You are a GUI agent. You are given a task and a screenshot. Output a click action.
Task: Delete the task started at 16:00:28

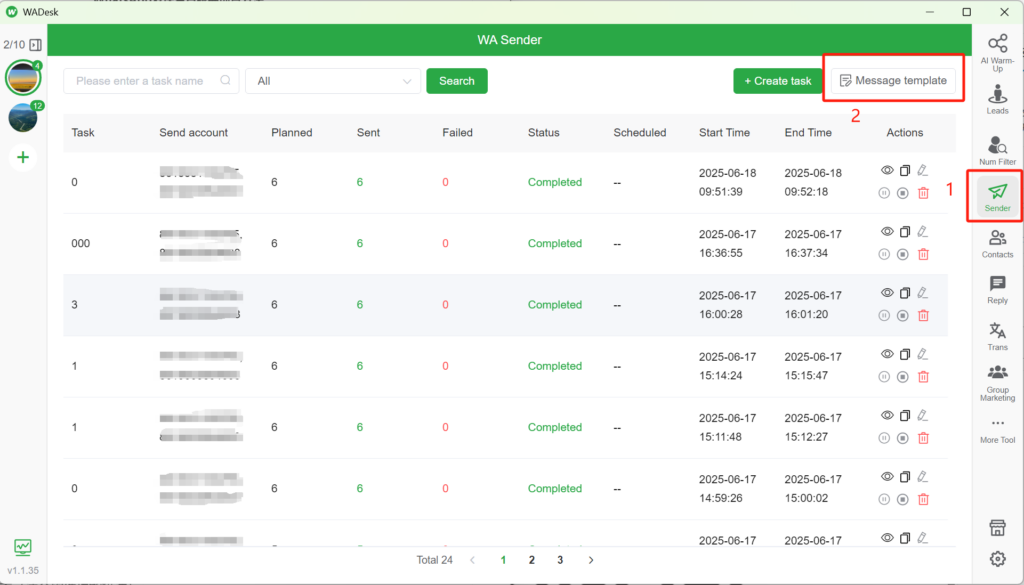[923, 315]
